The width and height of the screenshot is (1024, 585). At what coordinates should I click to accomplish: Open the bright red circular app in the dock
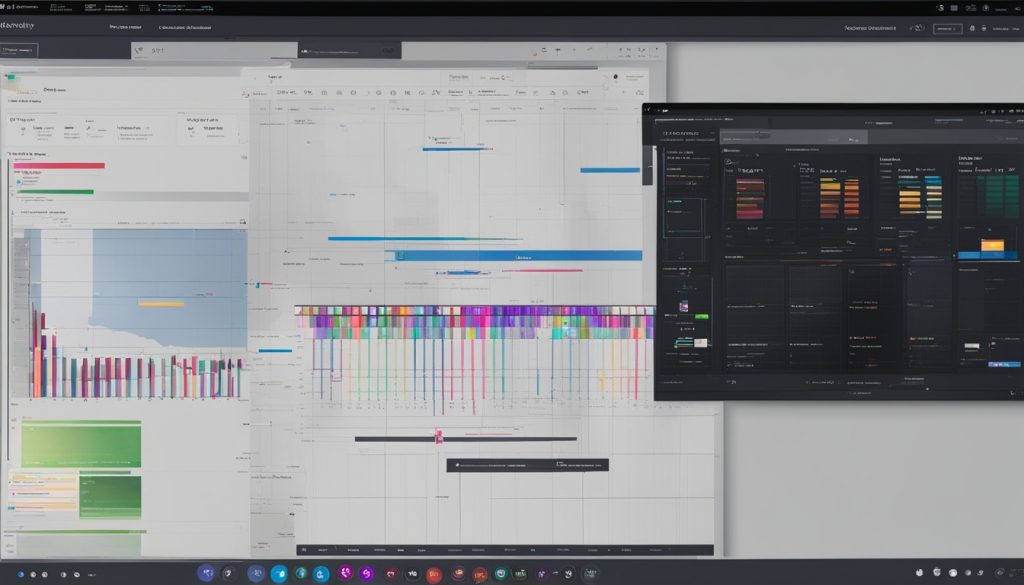click(434, 575)
